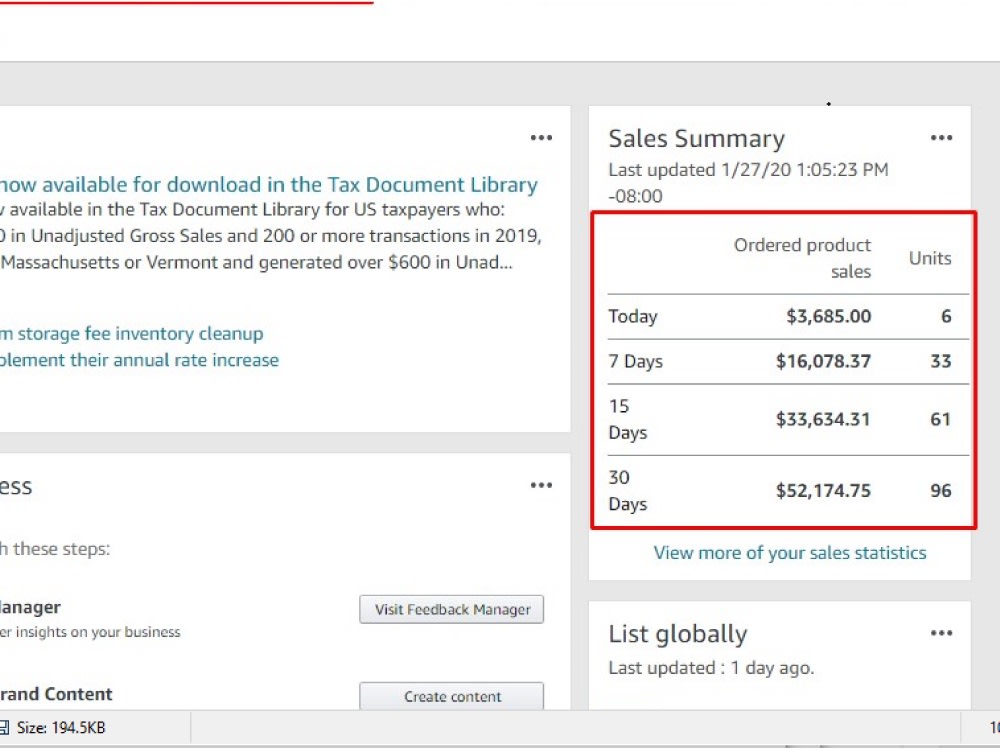Click the List globally card title
The height and width of the screenshot is (750, 1000).
[x=677, y=635]
